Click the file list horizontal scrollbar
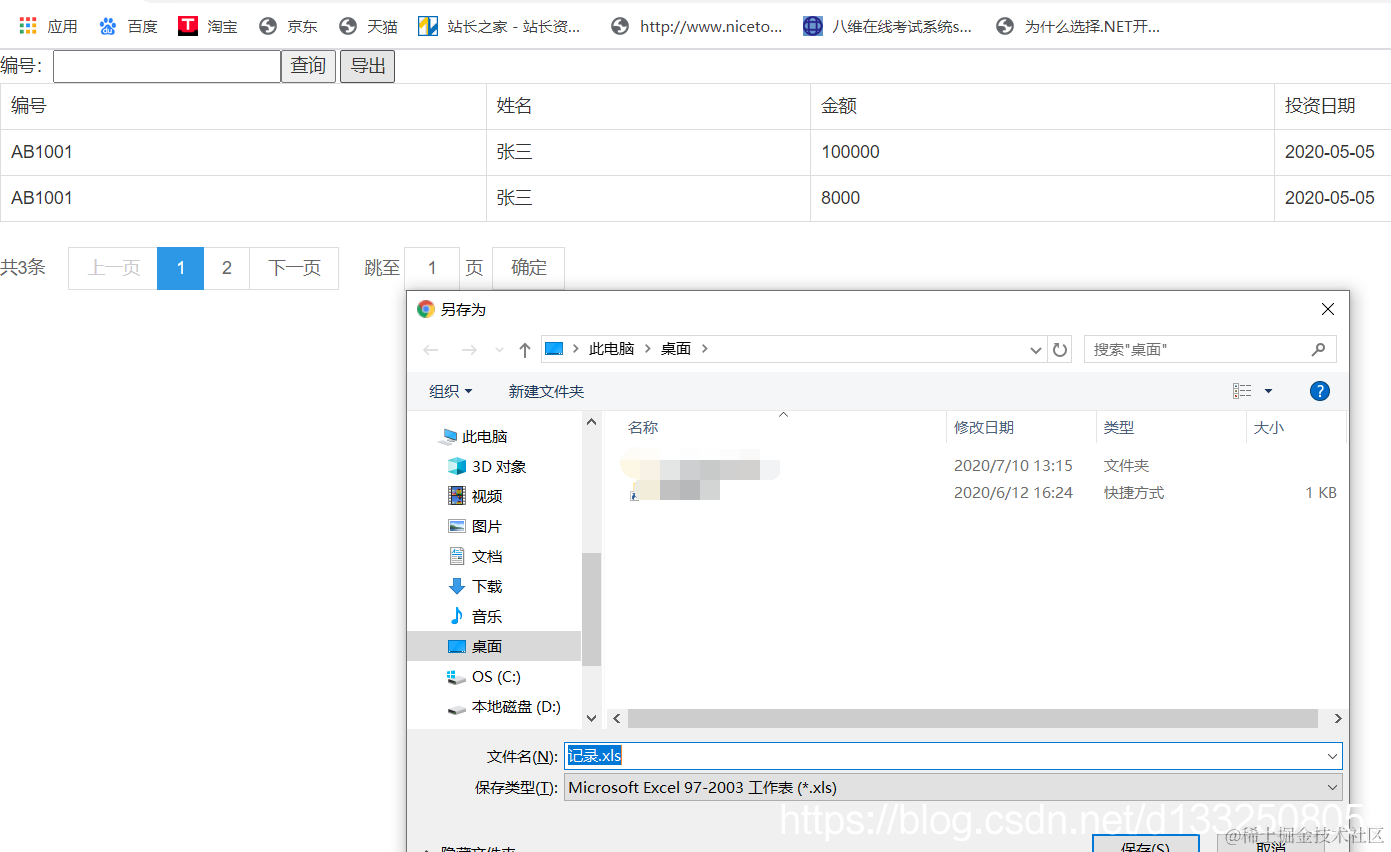Viewport: 1391px width, 852px height. [x=973, y=718]
